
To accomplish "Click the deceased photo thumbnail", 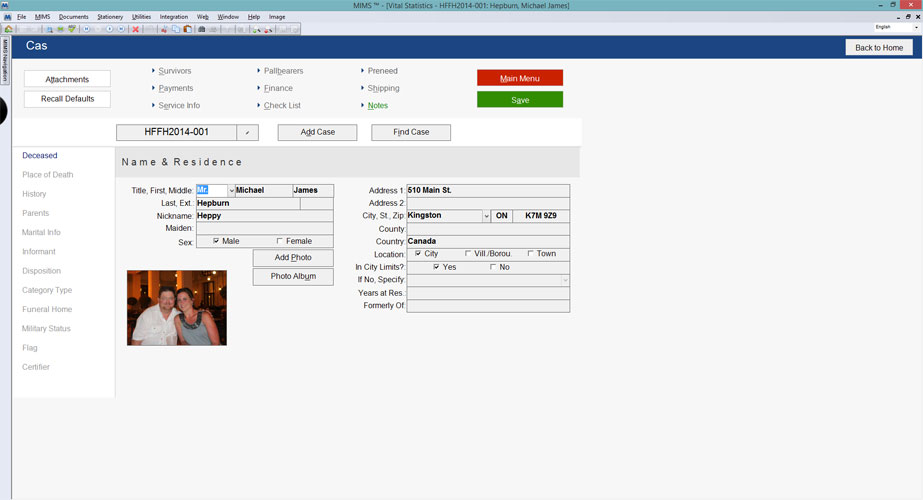I will click(x=177, y=307).
